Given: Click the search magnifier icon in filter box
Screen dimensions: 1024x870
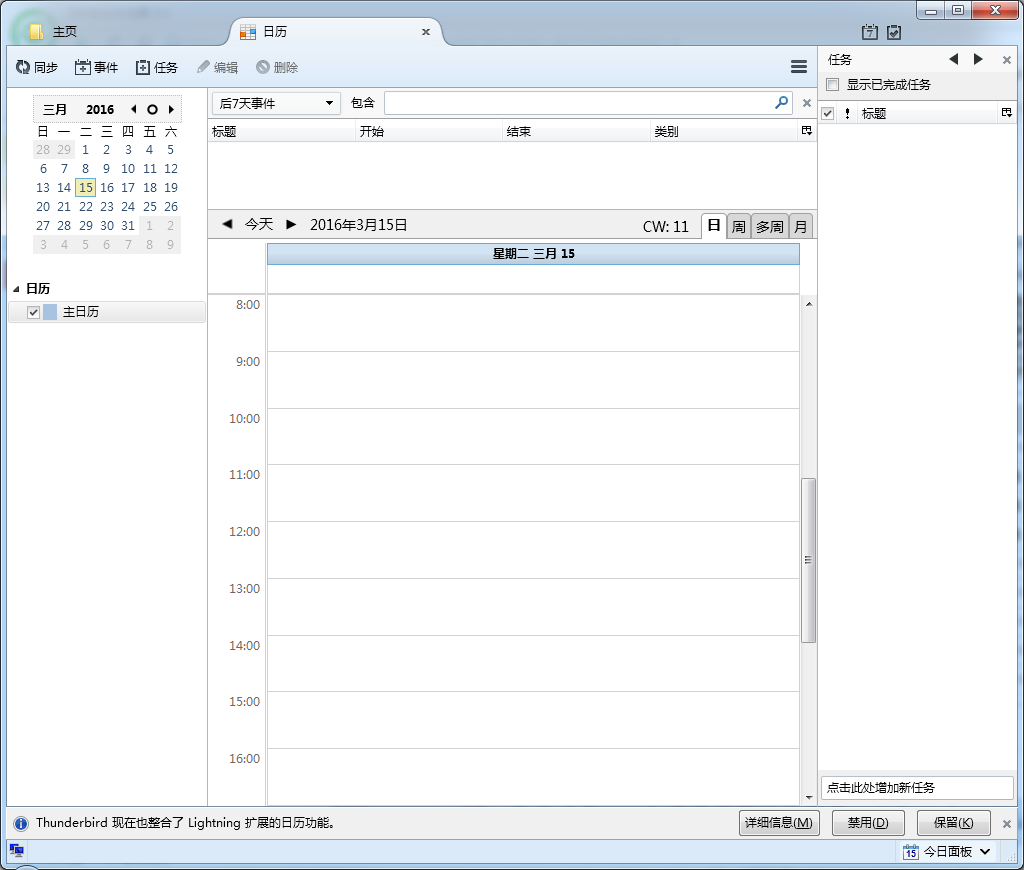Looking at the screenshot, I should [x=781, y=102].
